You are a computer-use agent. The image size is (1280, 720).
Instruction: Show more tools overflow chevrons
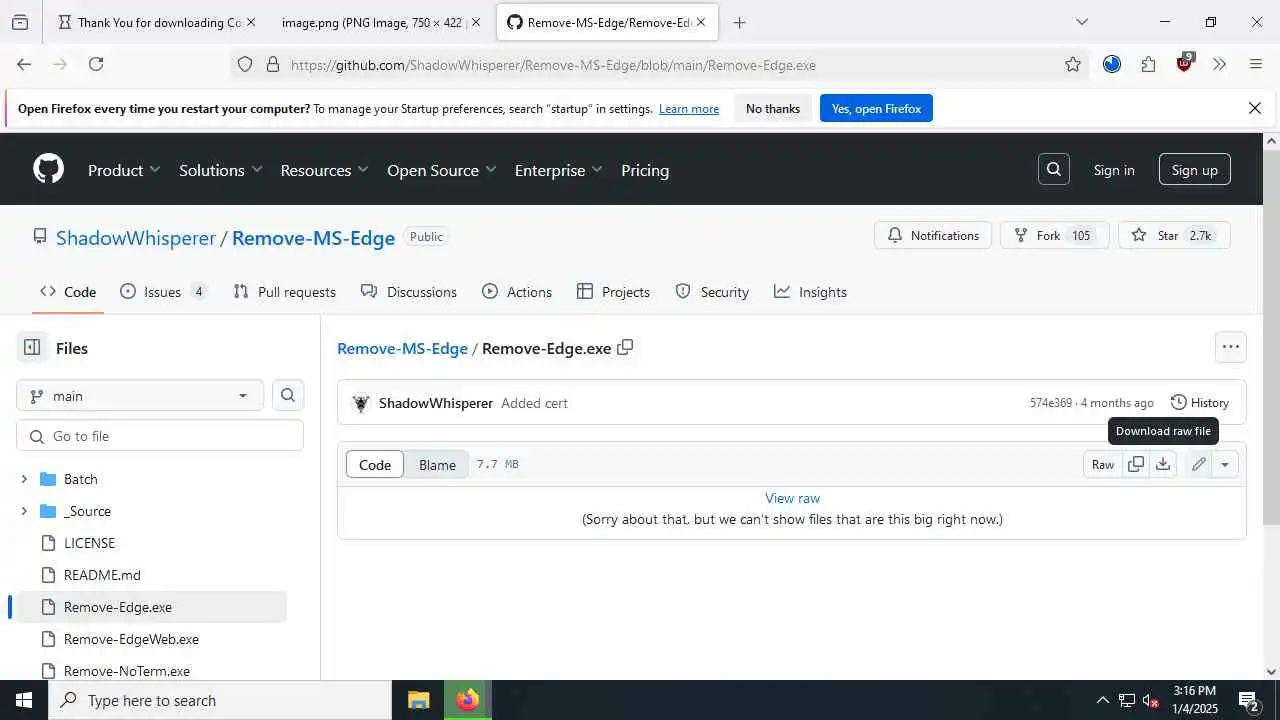coord(1220,64)
